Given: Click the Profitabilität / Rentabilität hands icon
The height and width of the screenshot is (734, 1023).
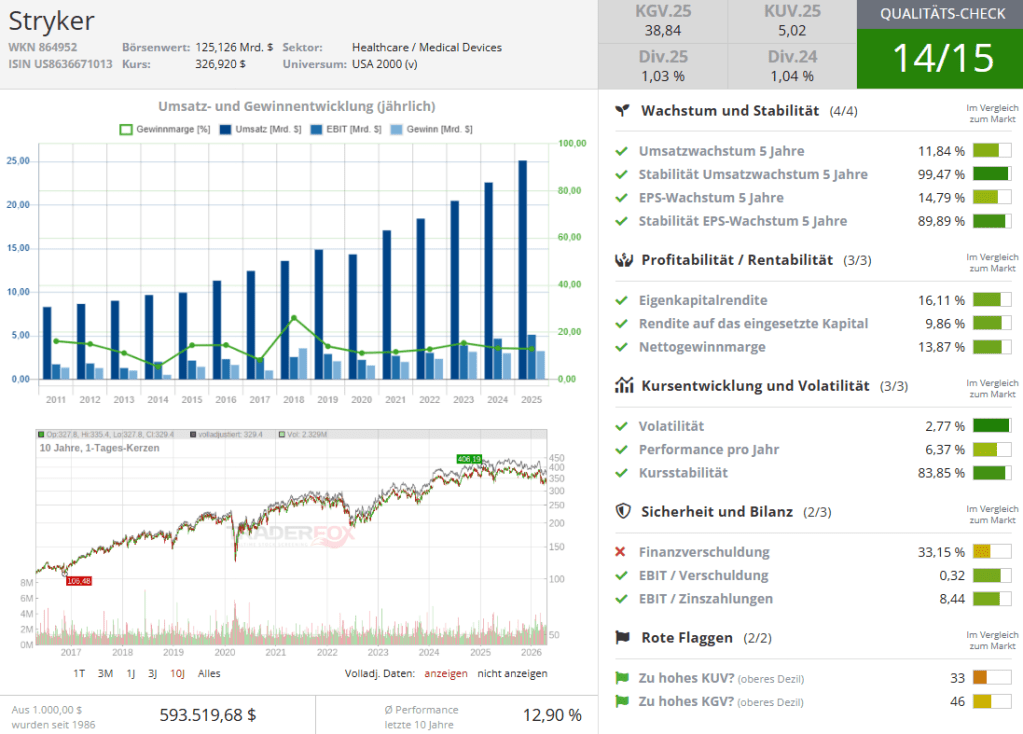Looking at the screenshot, I should pyautogui.click(x=622, y=260).
